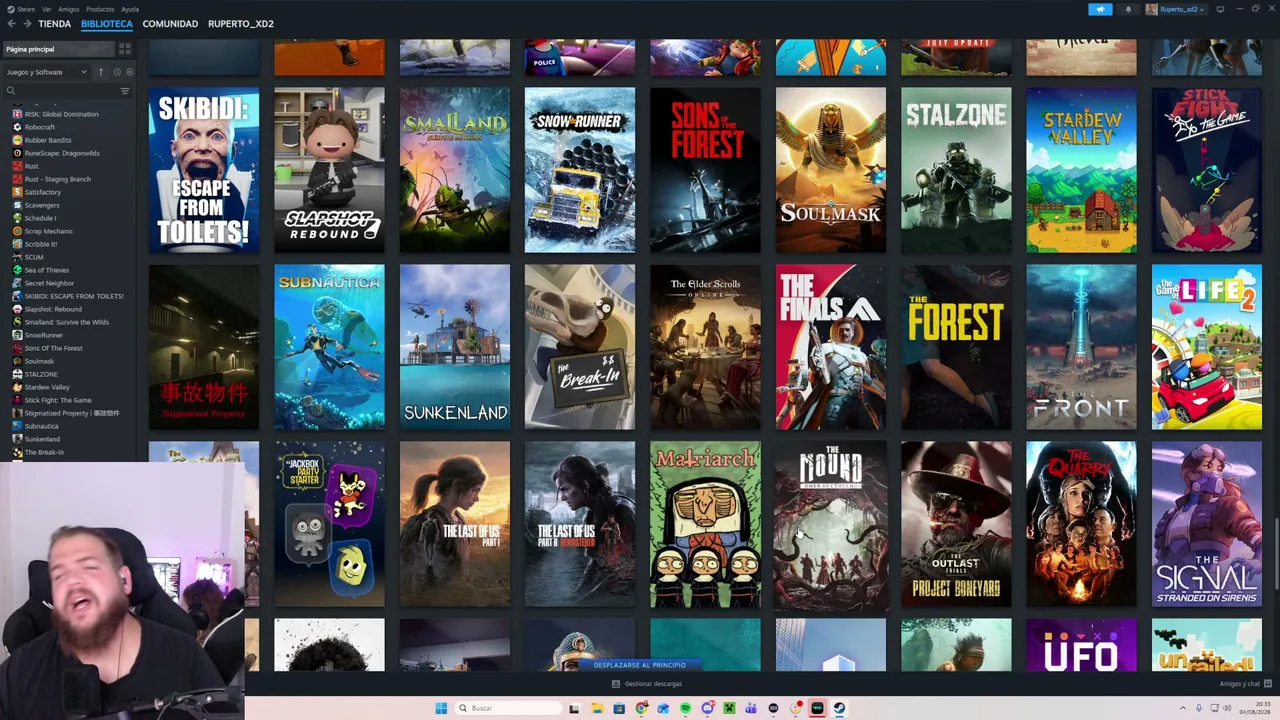Choose the Scrap Mechanic icon in sidebar
This screenshot has width=1280, height=720.
coord(17,231)
